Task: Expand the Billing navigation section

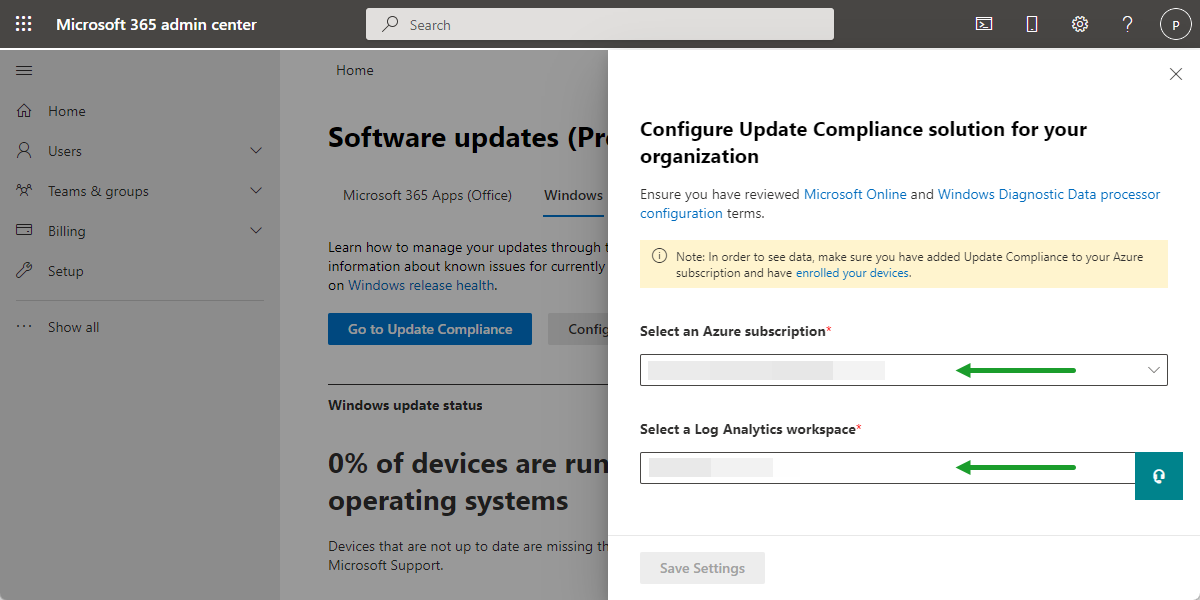Action: tap(65, 230)
